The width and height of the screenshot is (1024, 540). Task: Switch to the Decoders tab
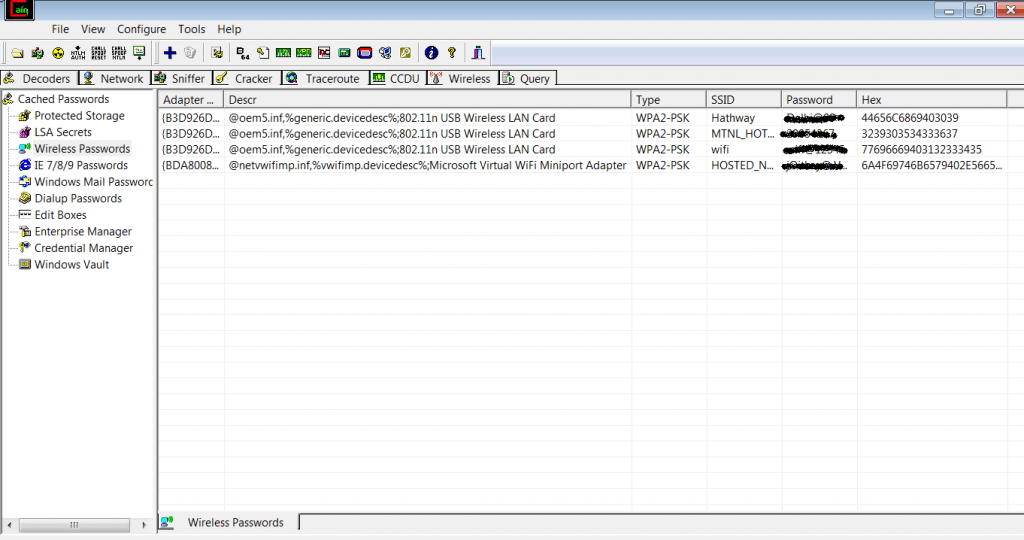tap(39, 78)
